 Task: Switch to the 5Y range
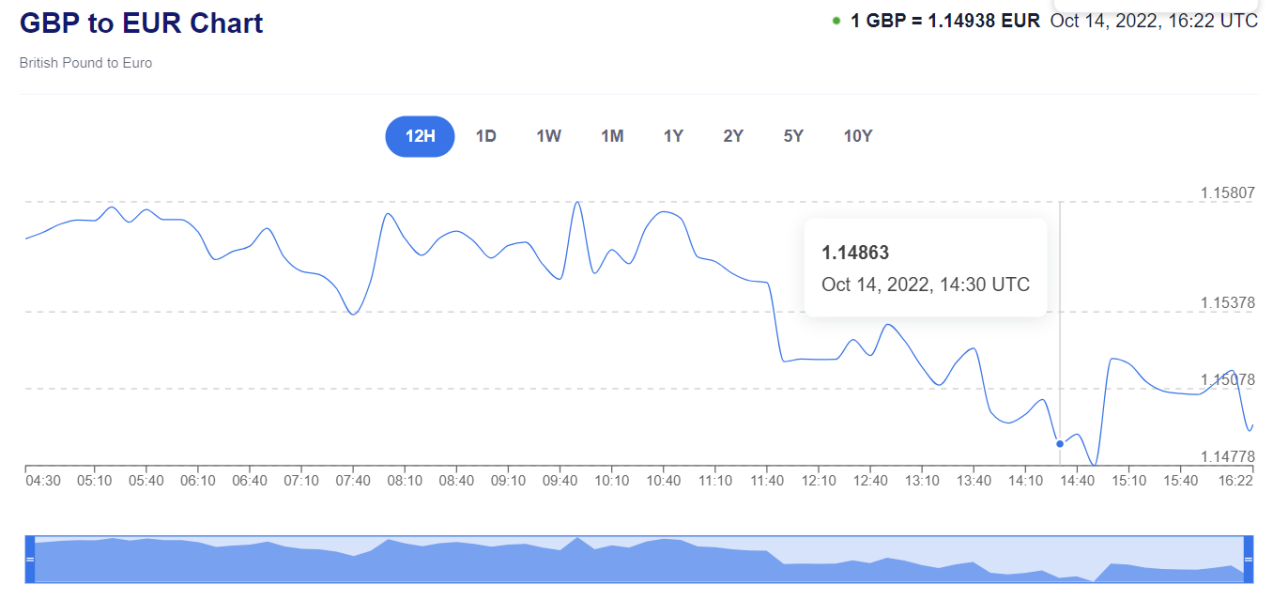pyautogui.click(x=793, y=137)
